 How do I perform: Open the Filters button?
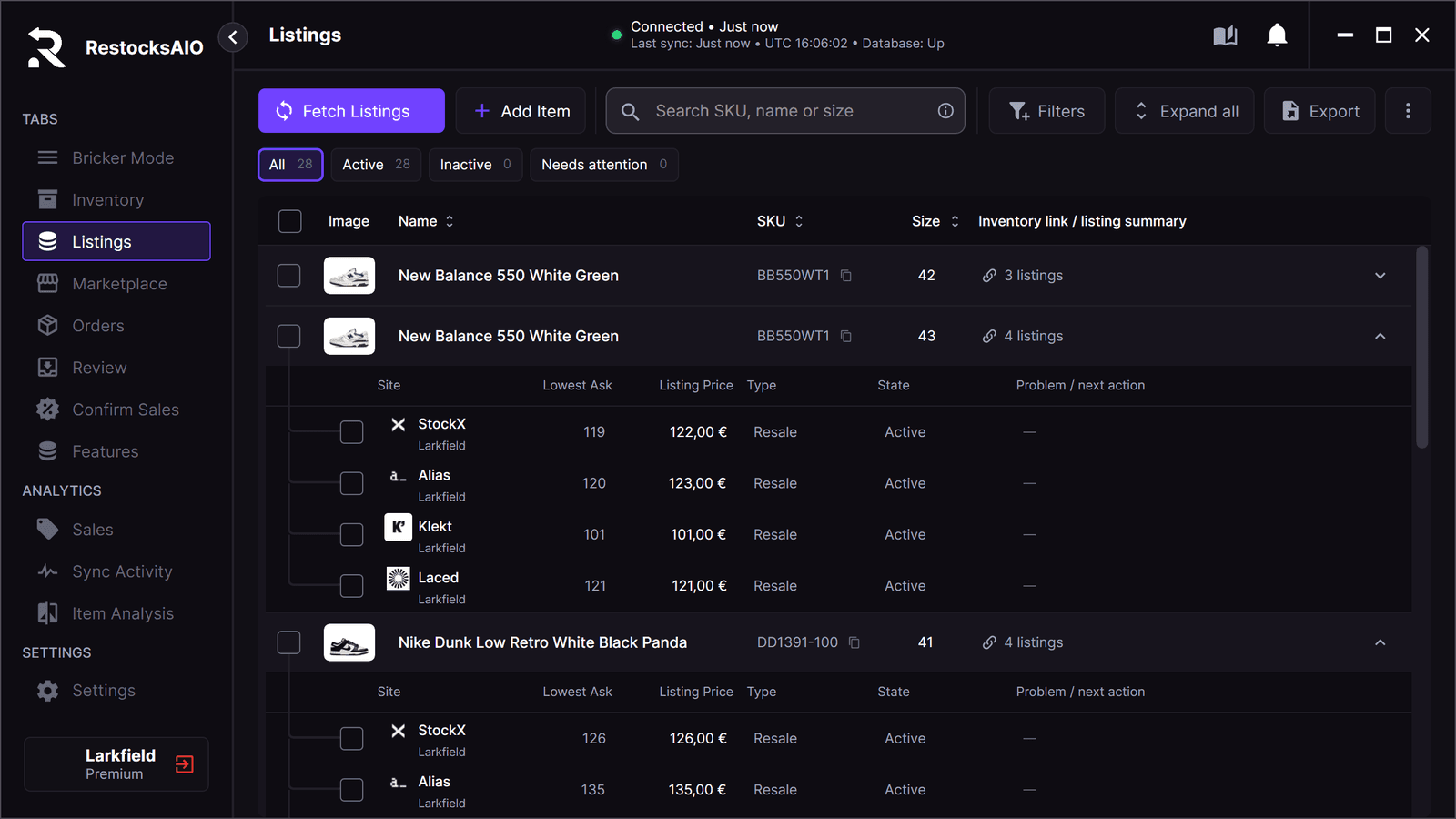[x=1046, y=111]
